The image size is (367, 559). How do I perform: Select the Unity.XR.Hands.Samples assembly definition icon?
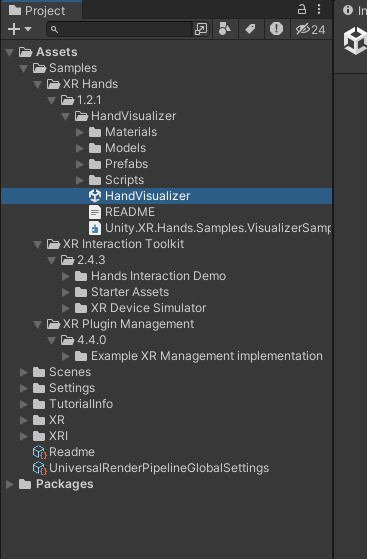(95, 228)
